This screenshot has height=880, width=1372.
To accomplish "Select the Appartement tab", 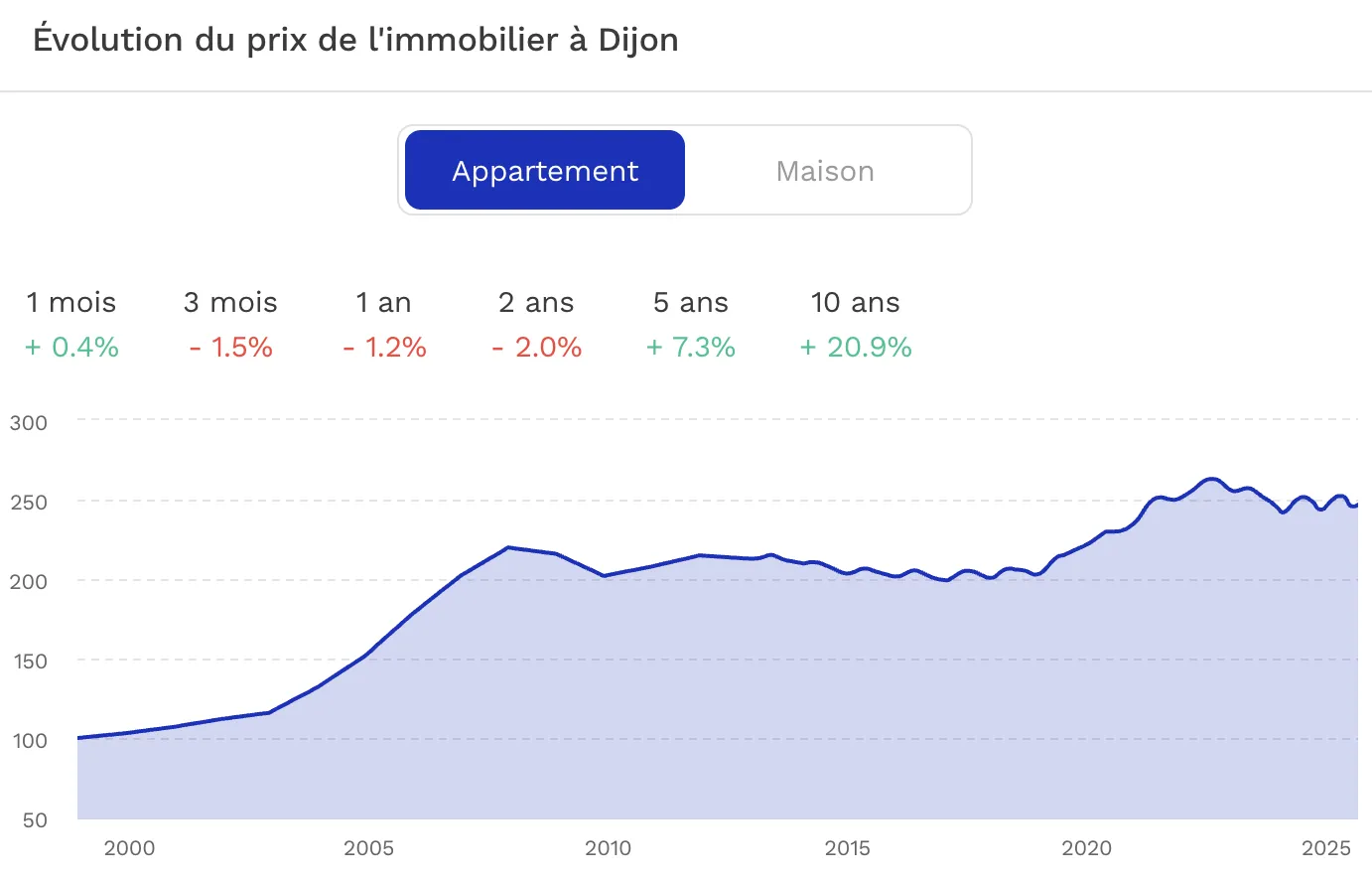I will pyautogui.click(x=544, y=170).
